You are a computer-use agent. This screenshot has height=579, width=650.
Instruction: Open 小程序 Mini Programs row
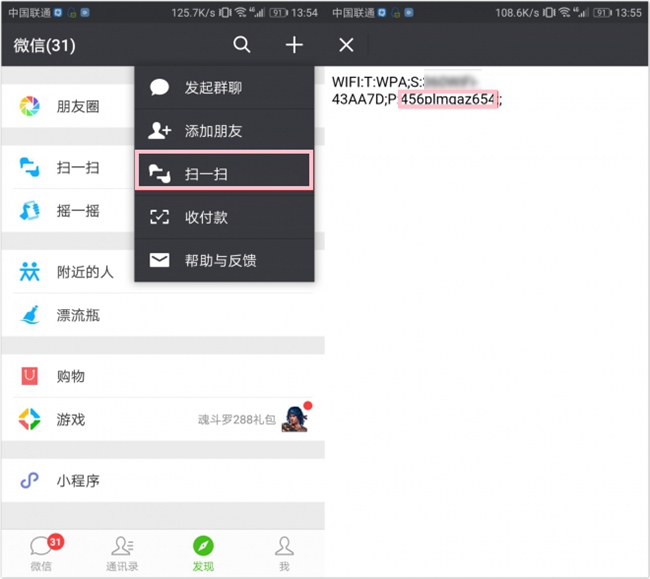pos(163,481)
